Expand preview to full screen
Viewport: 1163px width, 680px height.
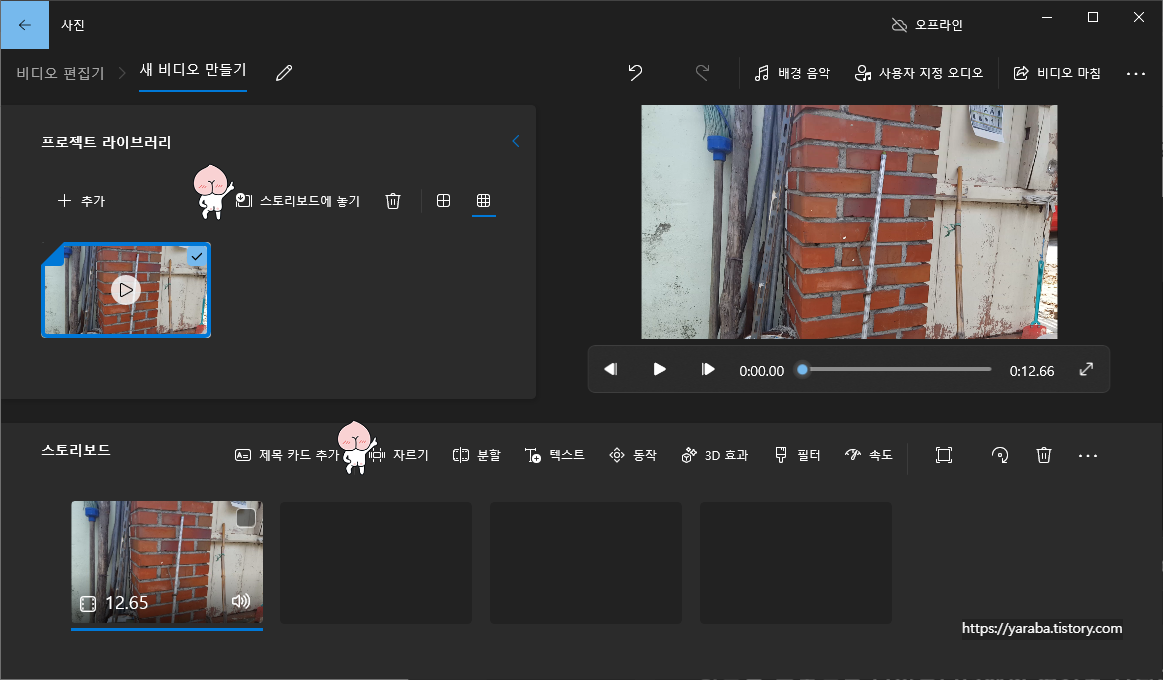point(1086,369)
